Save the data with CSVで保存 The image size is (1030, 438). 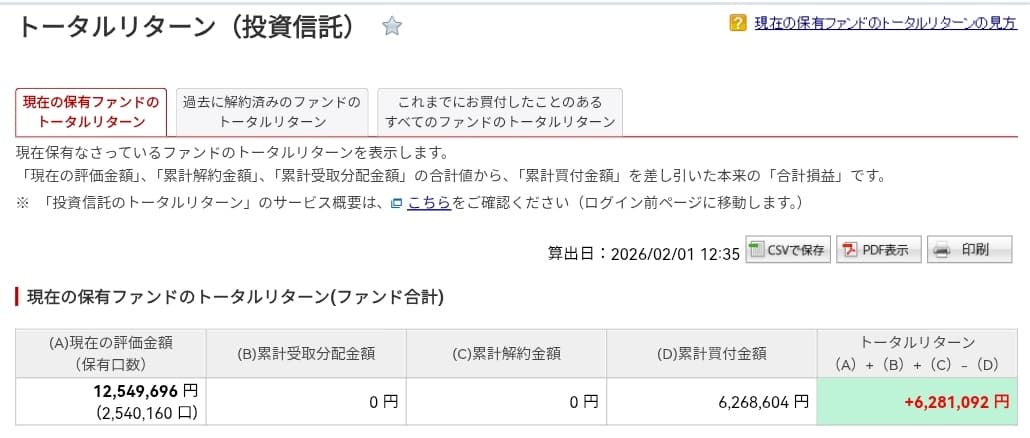coord(787,250)
